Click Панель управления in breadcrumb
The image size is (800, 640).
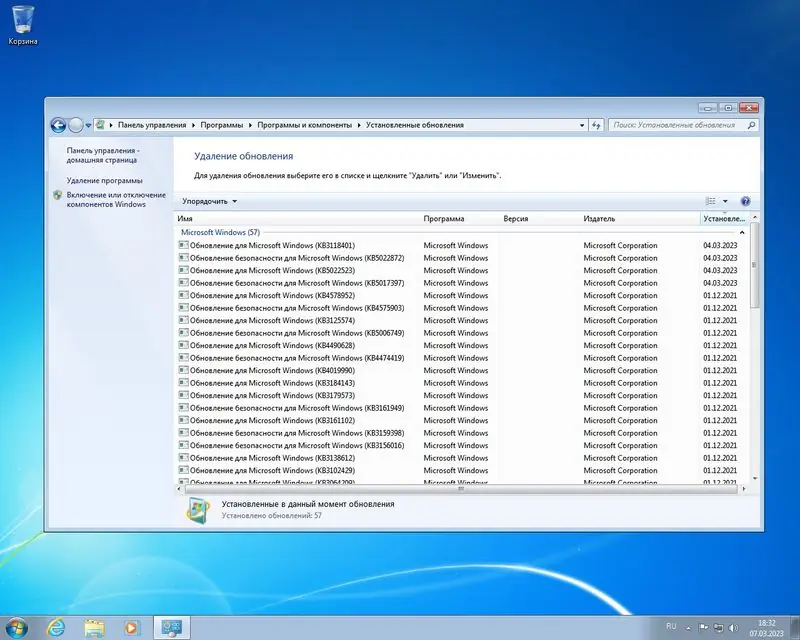click(152, 125)
